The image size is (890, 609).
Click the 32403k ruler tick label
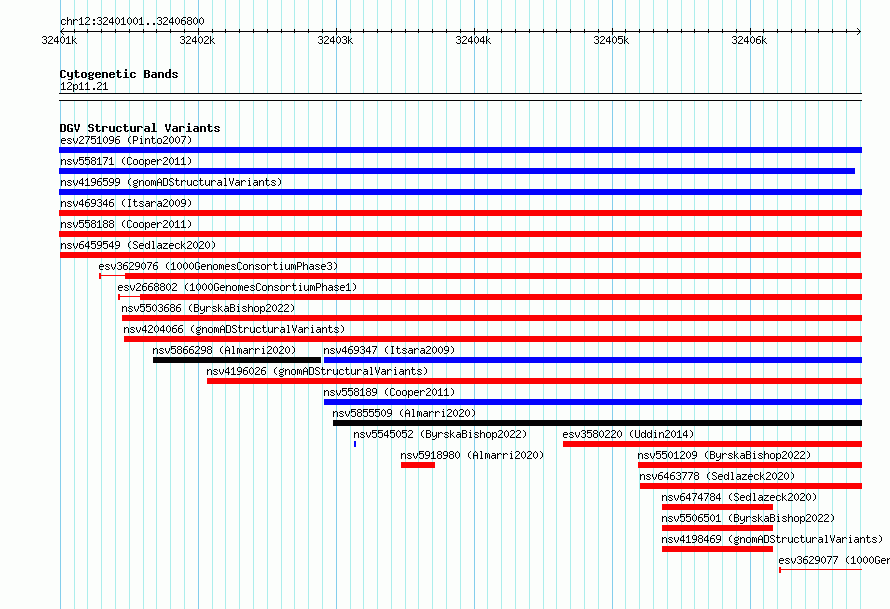(x=335, y=40)
